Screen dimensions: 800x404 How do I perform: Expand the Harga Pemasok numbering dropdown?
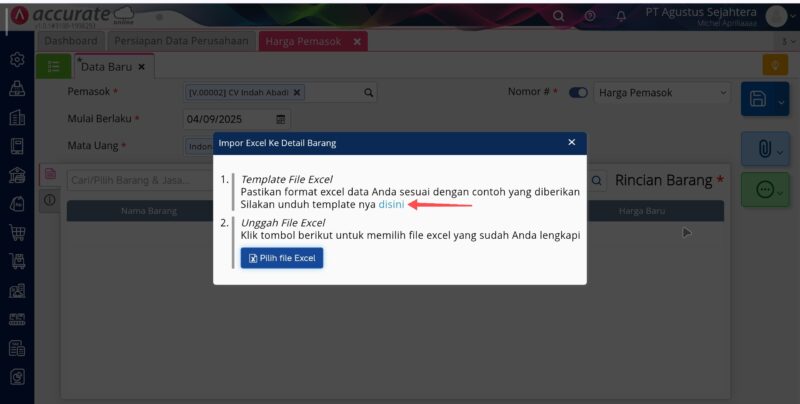(x=662, y=93)
